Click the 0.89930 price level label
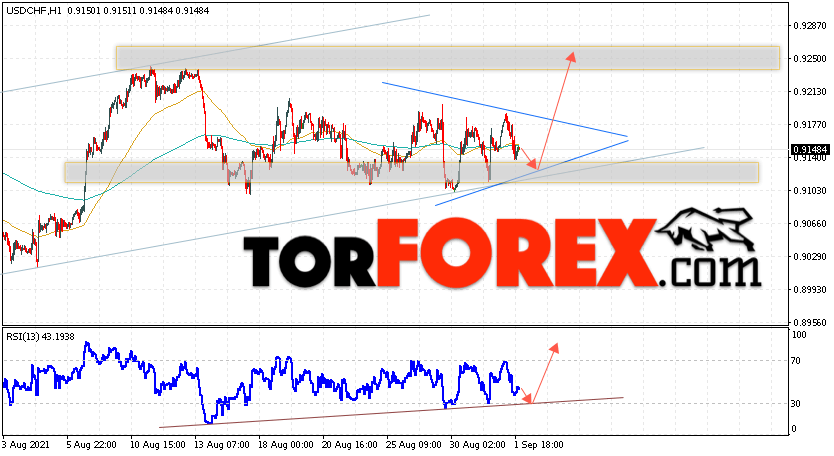 tap(810, 289)
